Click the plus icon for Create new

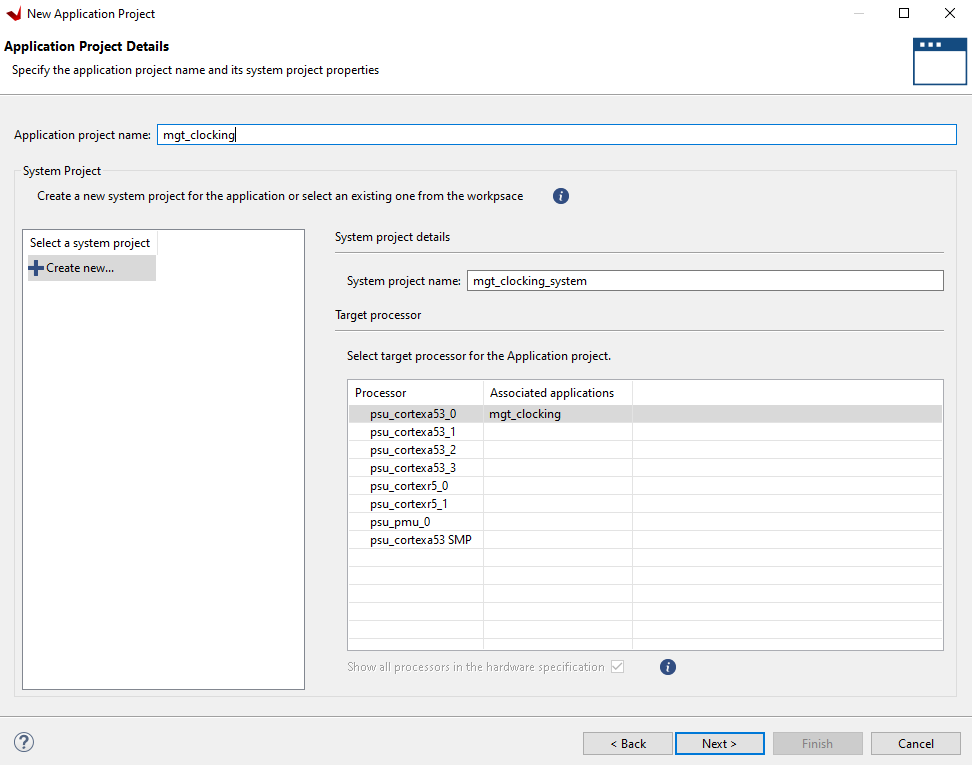pos(36,268)
